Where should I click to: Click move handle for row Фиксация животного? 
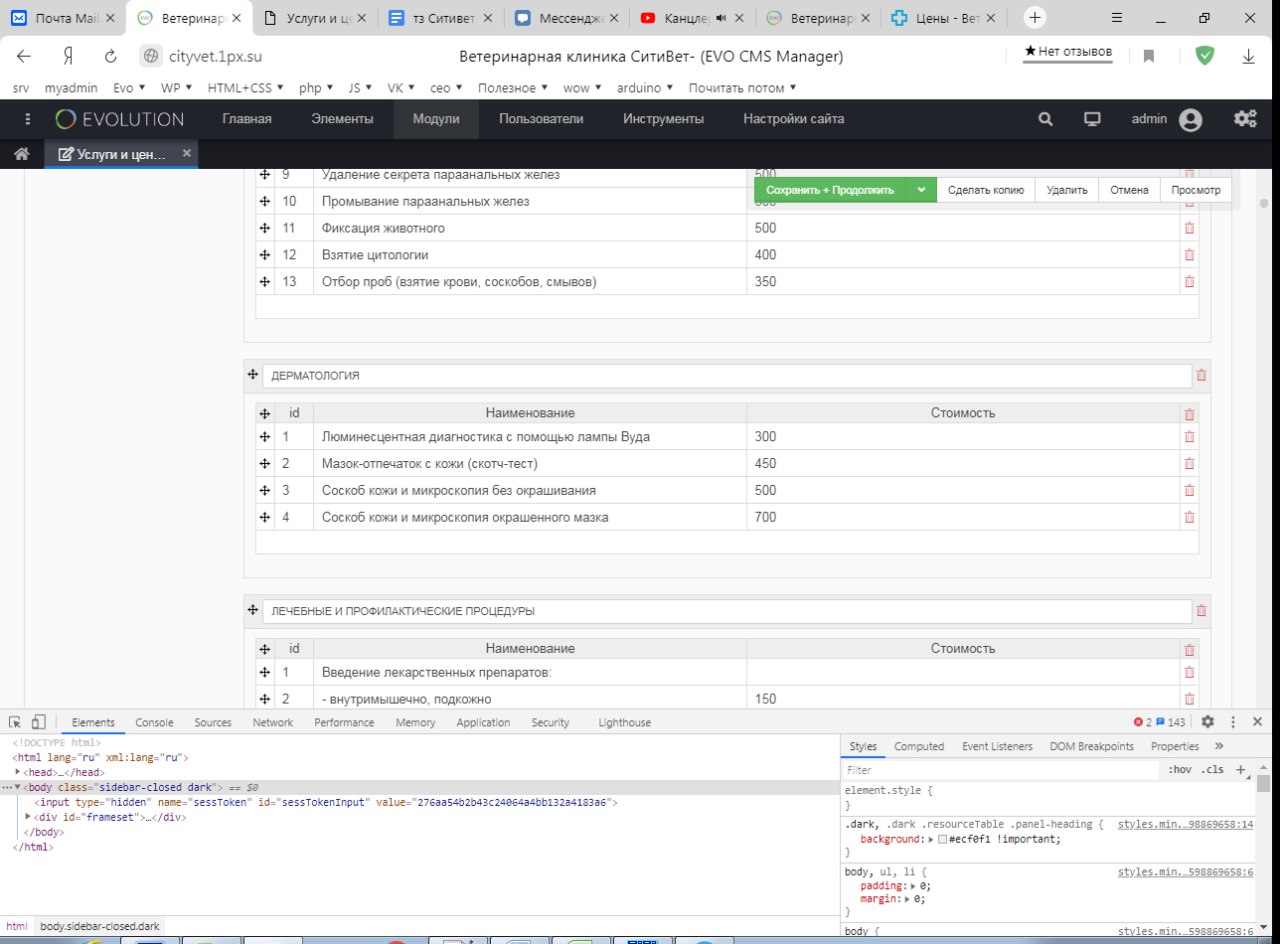coord(265,228)
